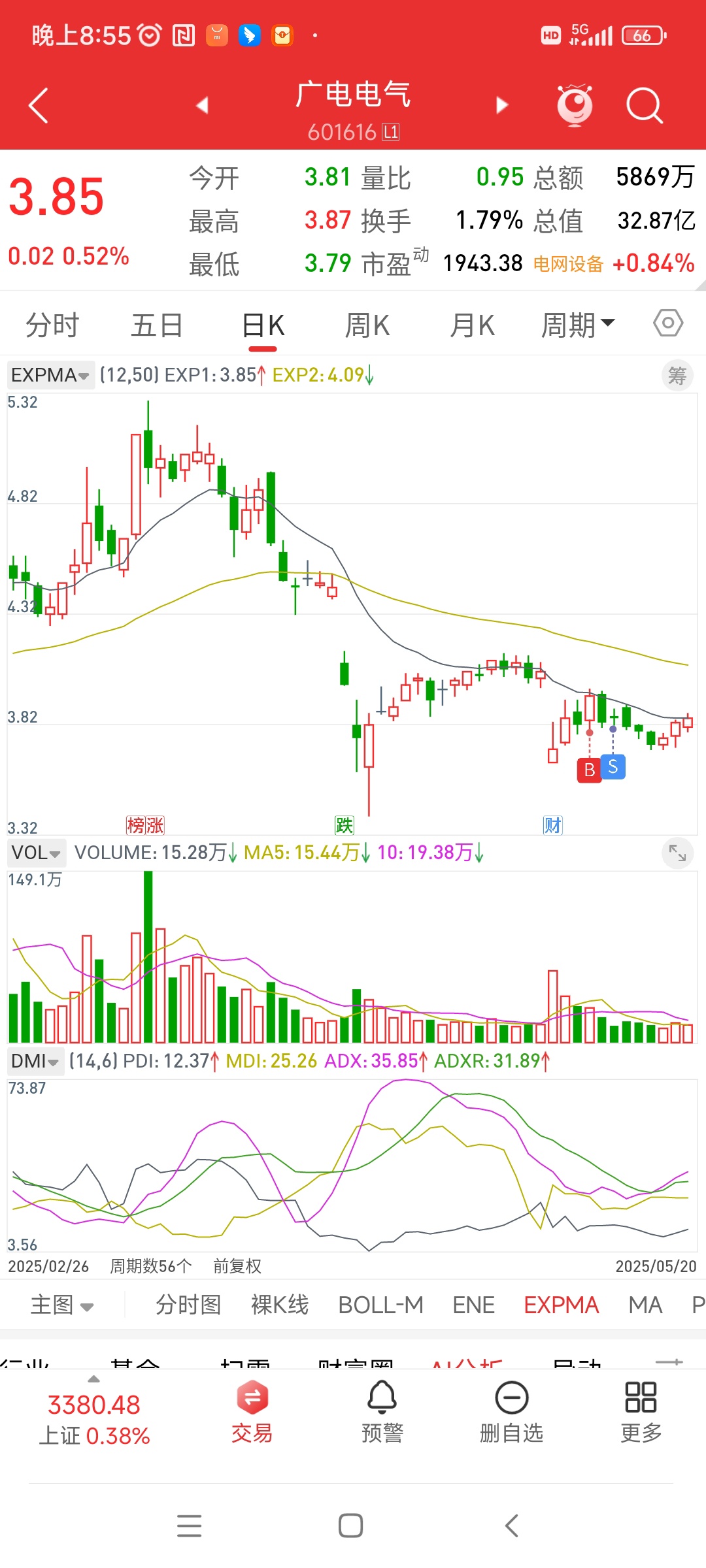This screenshot has width=706, height=1568.
Task: Tap the 总额 5869万 value
Action: (x=655, y=177)
